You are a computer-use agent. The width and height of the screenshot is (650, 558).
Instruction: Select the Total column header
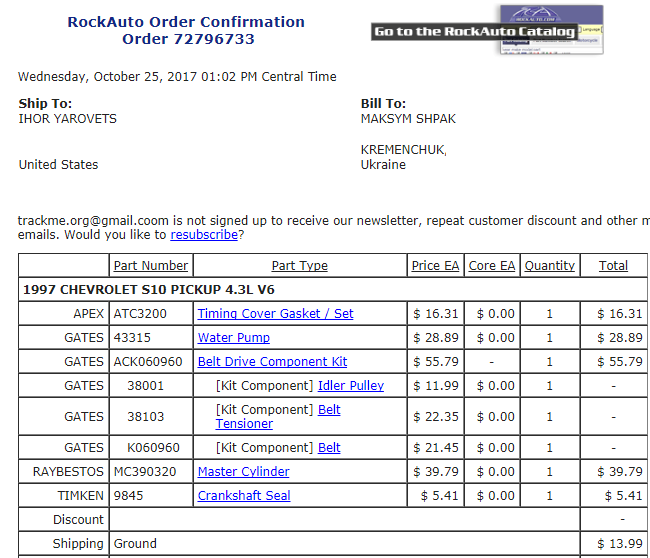click(614, 265)
